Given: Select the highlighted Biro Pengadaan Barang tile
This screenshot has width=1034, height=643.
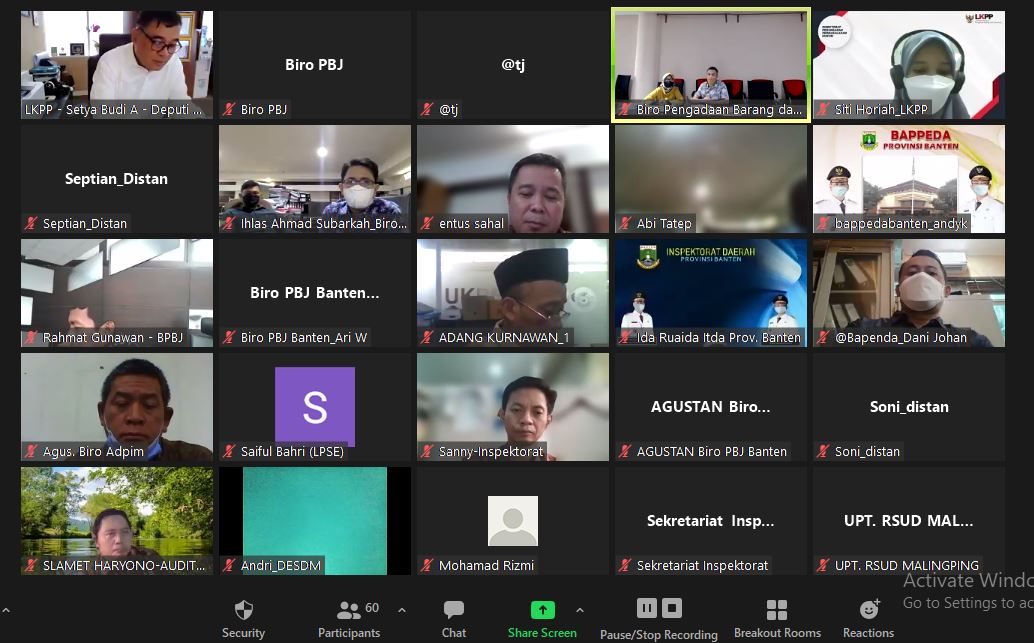Looking at the screenshot, I should coord(710,64).
